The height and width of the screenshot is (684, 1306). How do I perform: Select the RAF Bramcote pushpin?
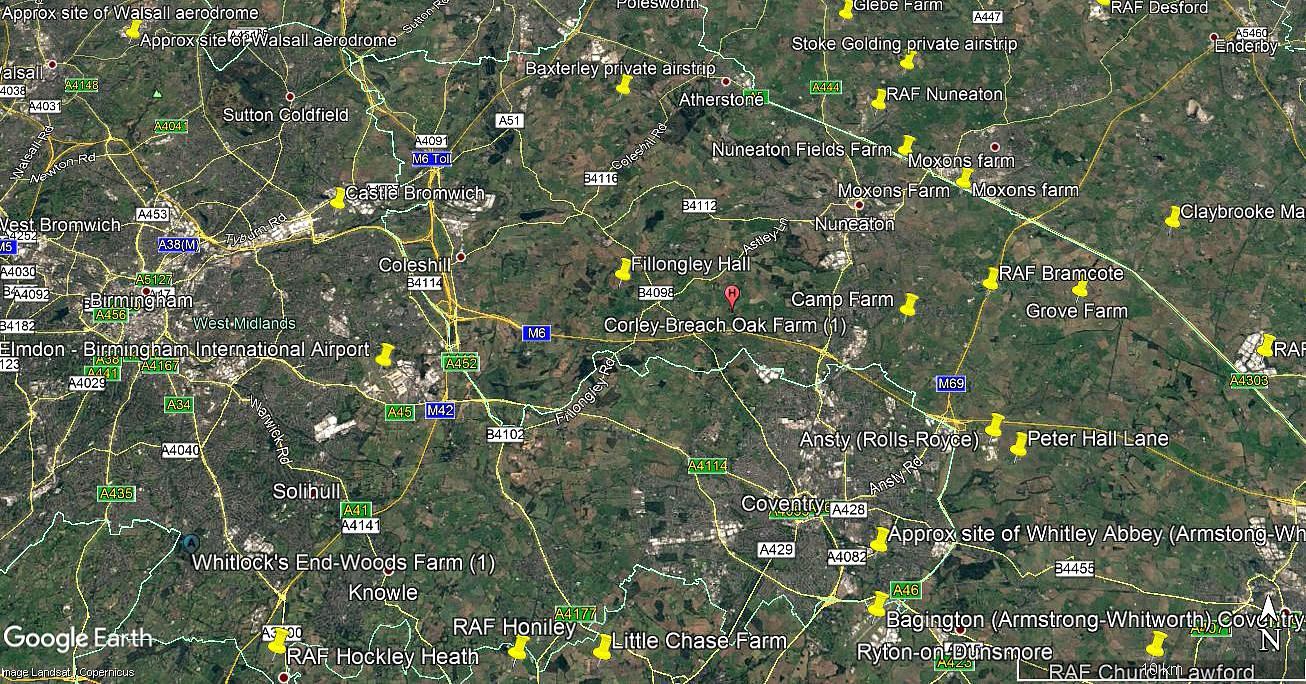[x=991, y=279]
